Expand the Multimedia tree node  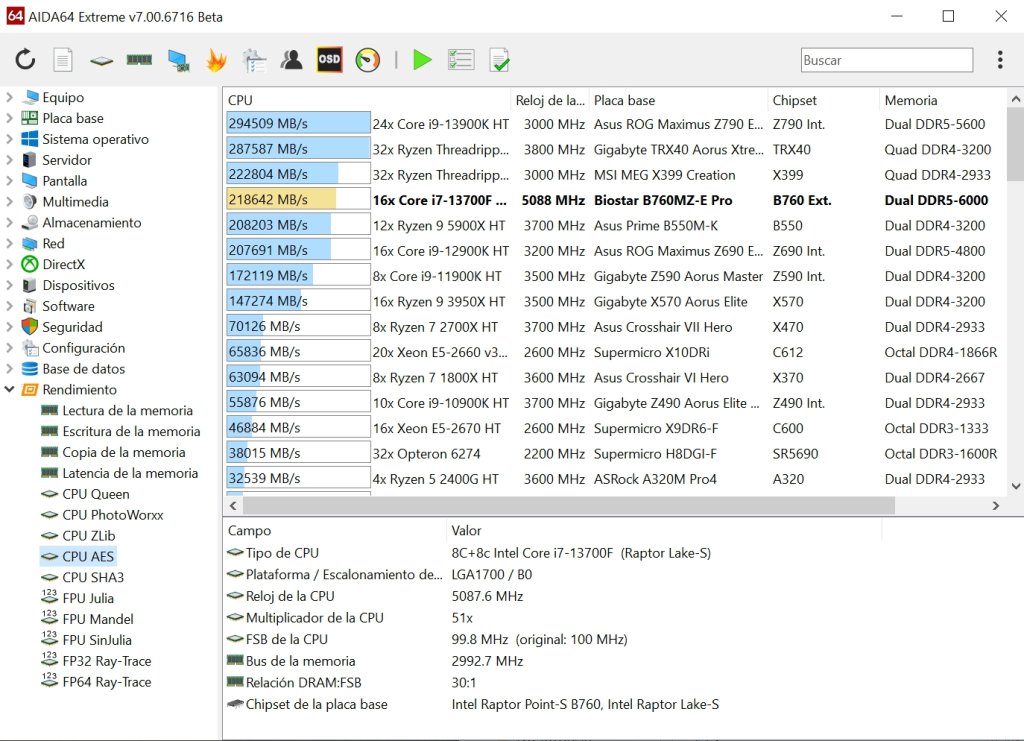pos(9,202)
